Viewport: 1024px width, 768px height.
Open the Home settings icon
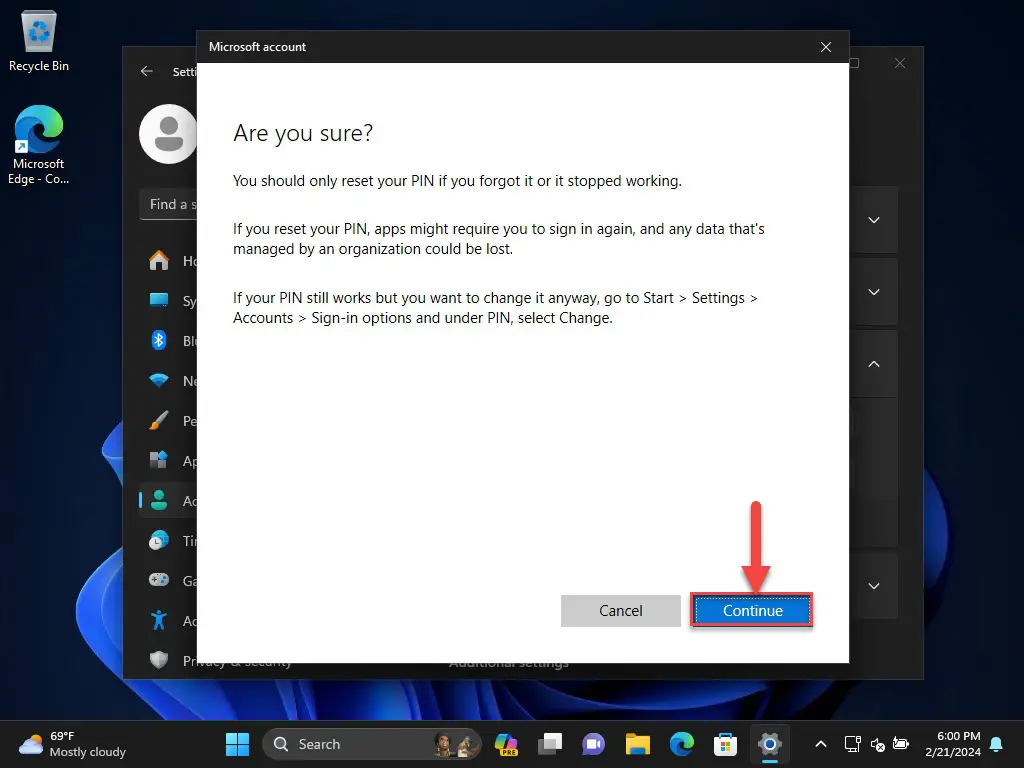coord(159,261)
